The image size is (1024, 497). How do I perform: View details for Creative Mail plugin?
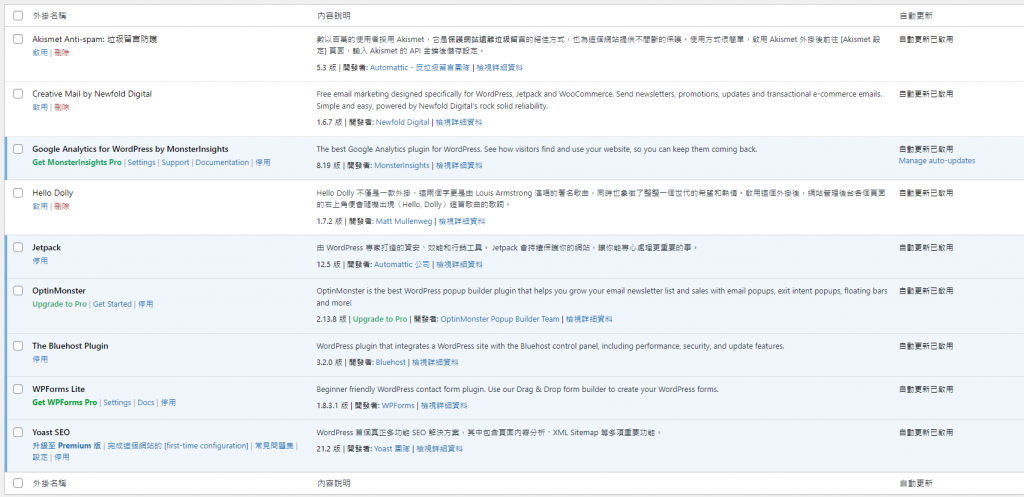click(459, 122)
